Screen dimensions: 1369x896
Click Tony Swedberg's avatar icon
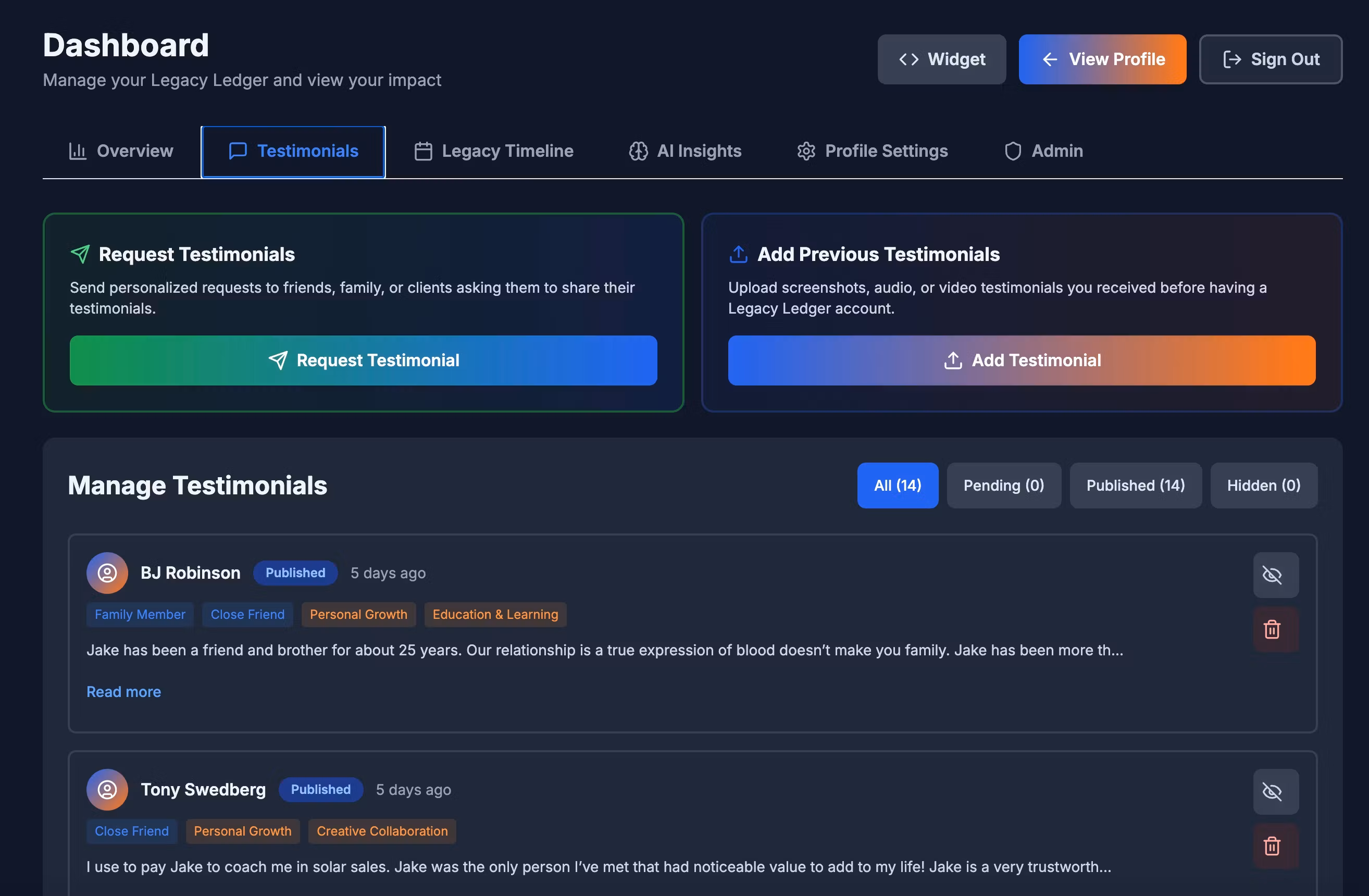coord(107,790)
